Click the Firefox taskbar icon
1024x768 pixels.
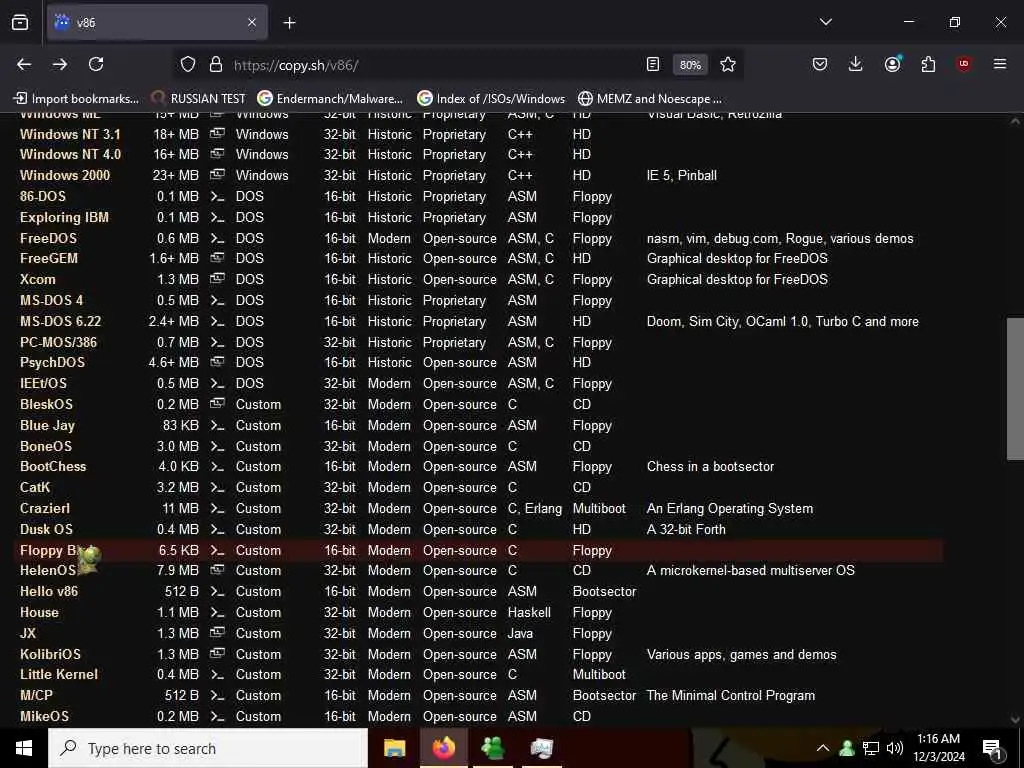point(443,748)
